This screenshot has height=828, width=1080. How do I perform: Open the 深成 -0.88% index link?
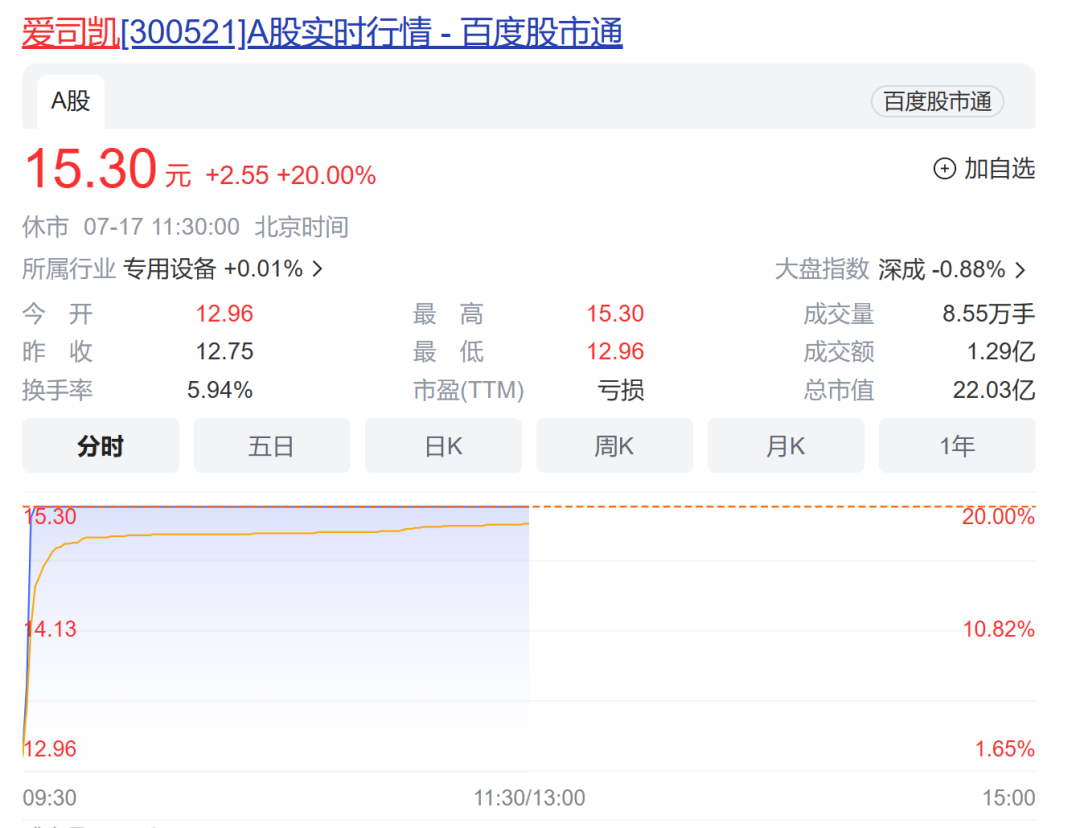pos(942,269)
